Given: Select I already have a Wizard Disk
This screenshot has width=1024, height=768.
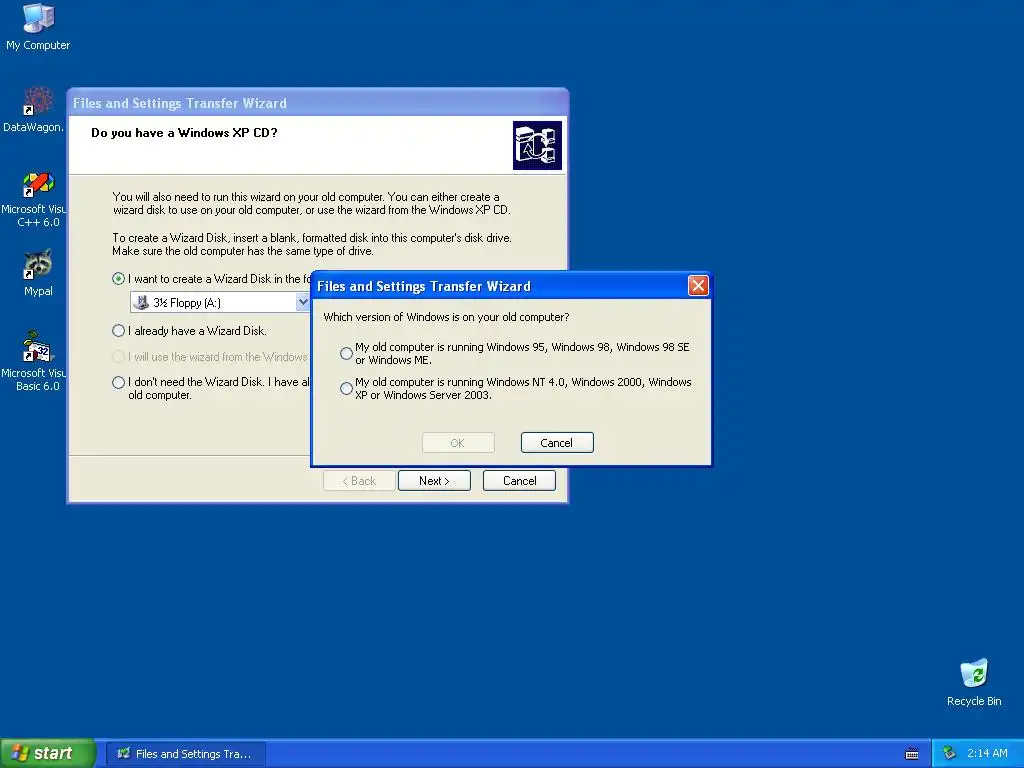Looking at the screenshot, I should (118, 331).
